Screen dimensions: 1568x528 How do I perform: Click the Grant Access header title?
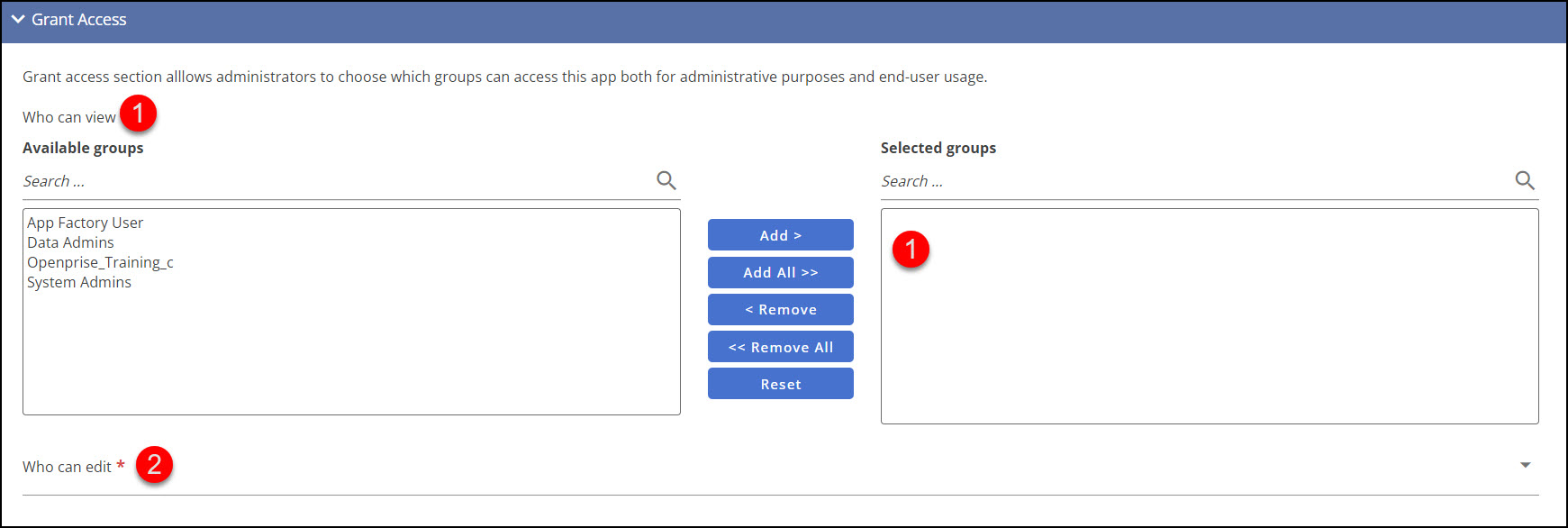point(79,19)
